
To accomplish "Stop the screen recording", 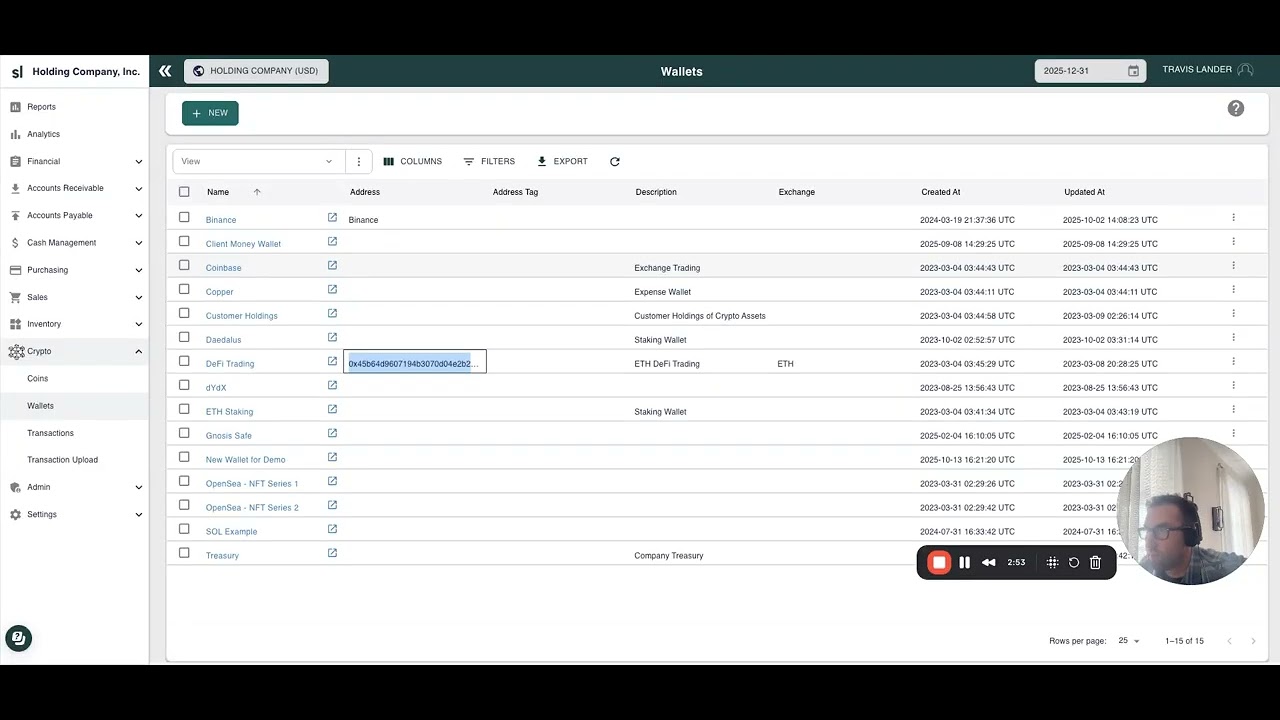I will 939,563.
